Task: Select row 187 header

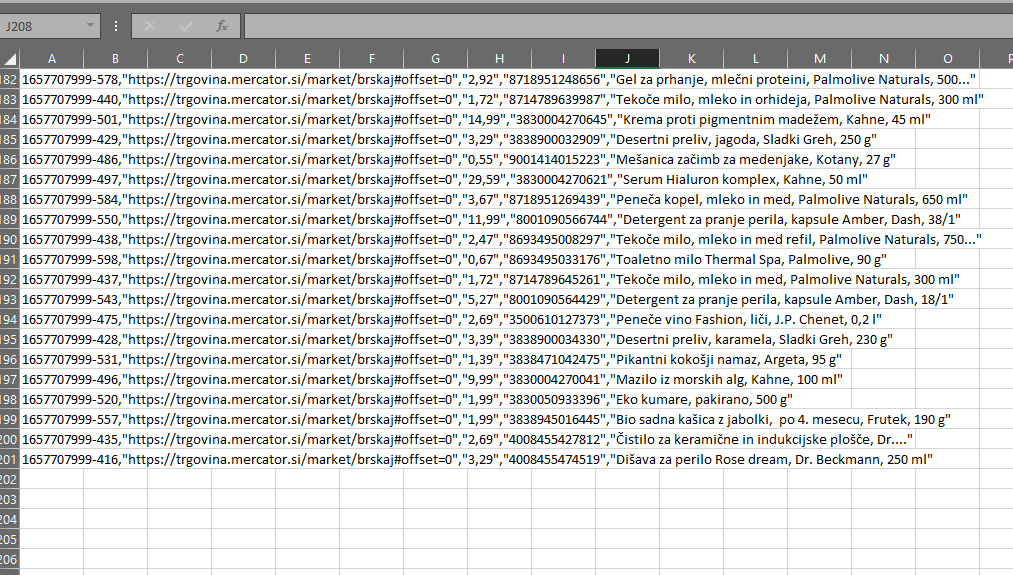Action: tap(10, 179)
